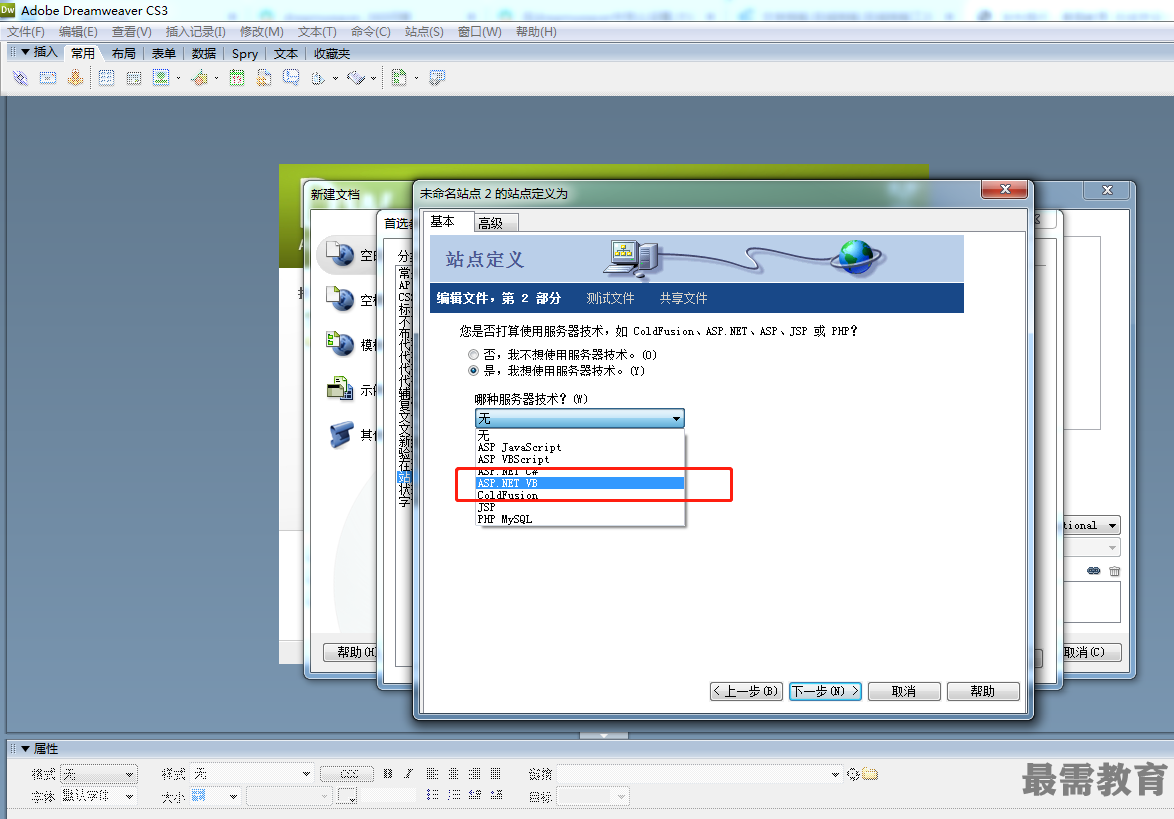The image size is (1174, 819).
Task: Browse for link file with folder icon
Action: (x=870, y=774)
